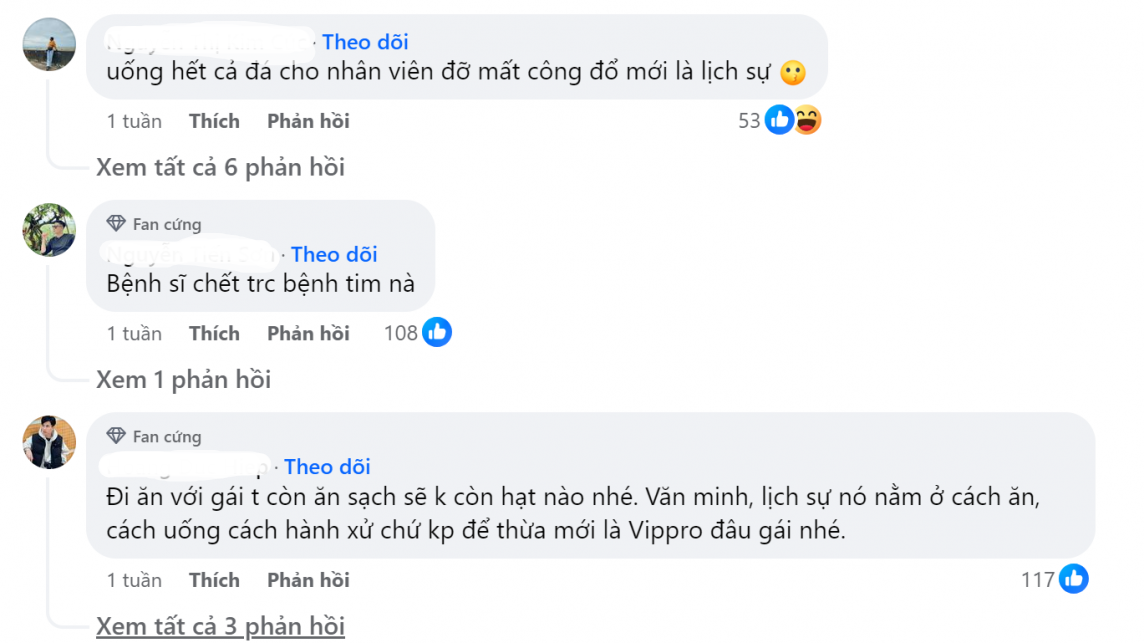Like the first comment using "Thích"
The height and width of the screenshot is (643, 1144).
click(214, 121)
